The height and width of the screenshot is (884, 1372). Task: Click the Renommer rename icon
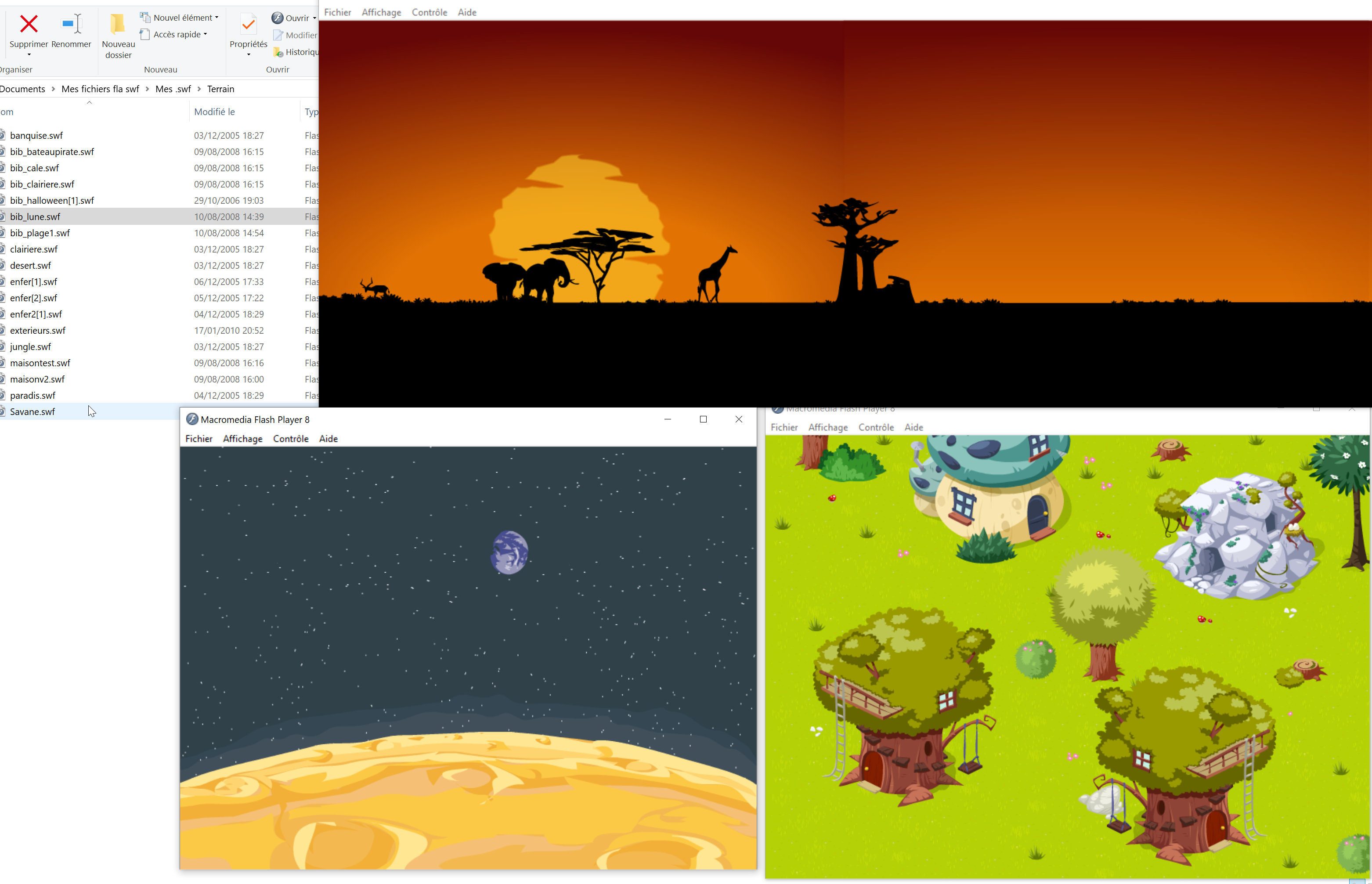pos(71,24)
